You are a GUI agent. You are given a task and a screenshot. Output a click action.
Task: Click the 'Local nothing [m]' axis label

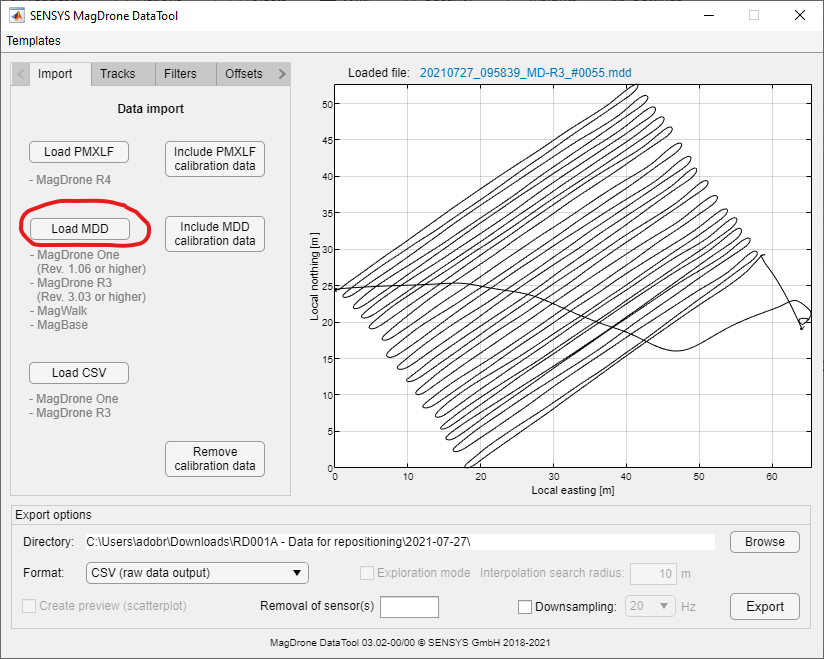pos(314,276)
